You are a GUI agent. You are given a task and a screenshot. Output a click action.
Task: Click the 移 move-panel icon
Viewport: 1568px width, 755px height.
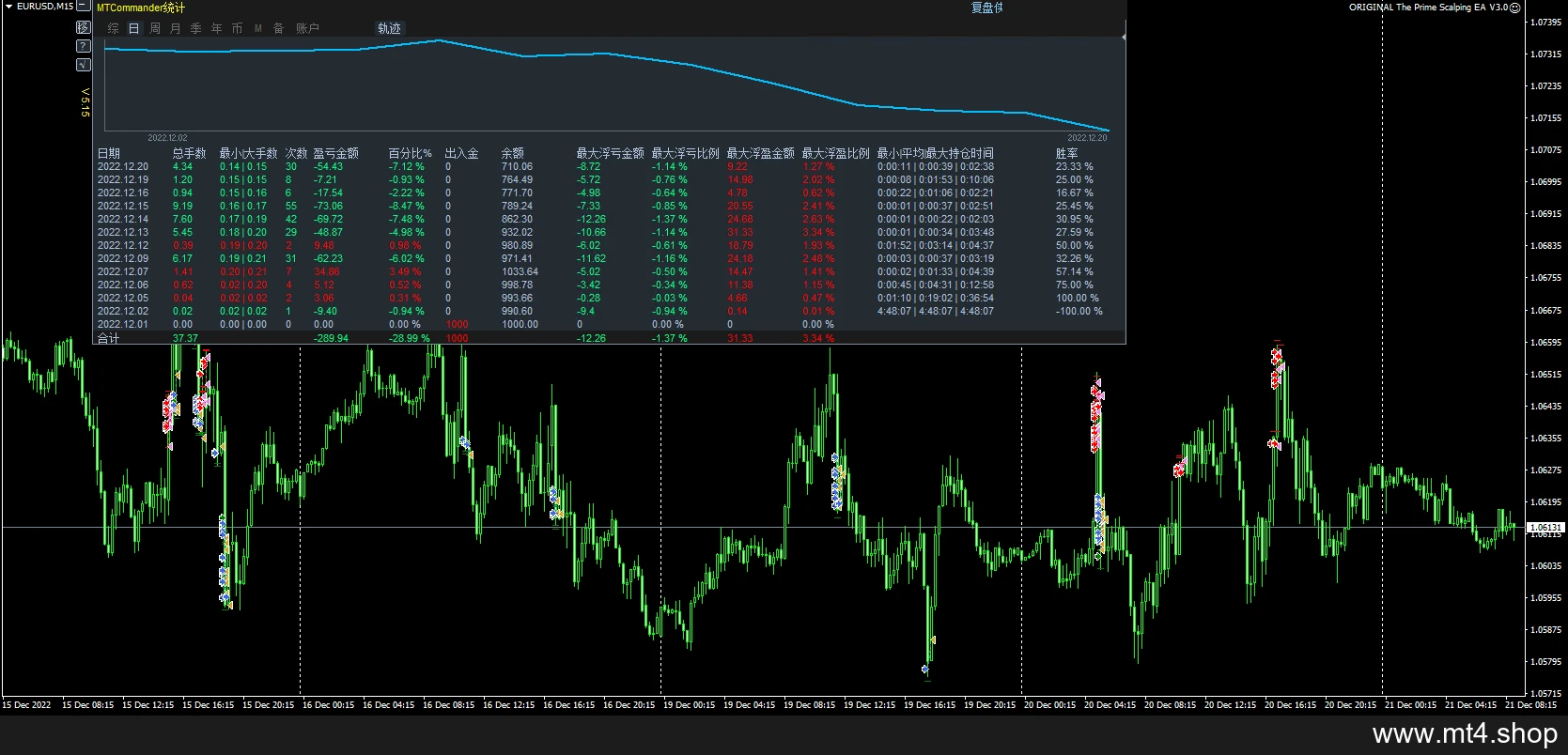click(84, 27)
